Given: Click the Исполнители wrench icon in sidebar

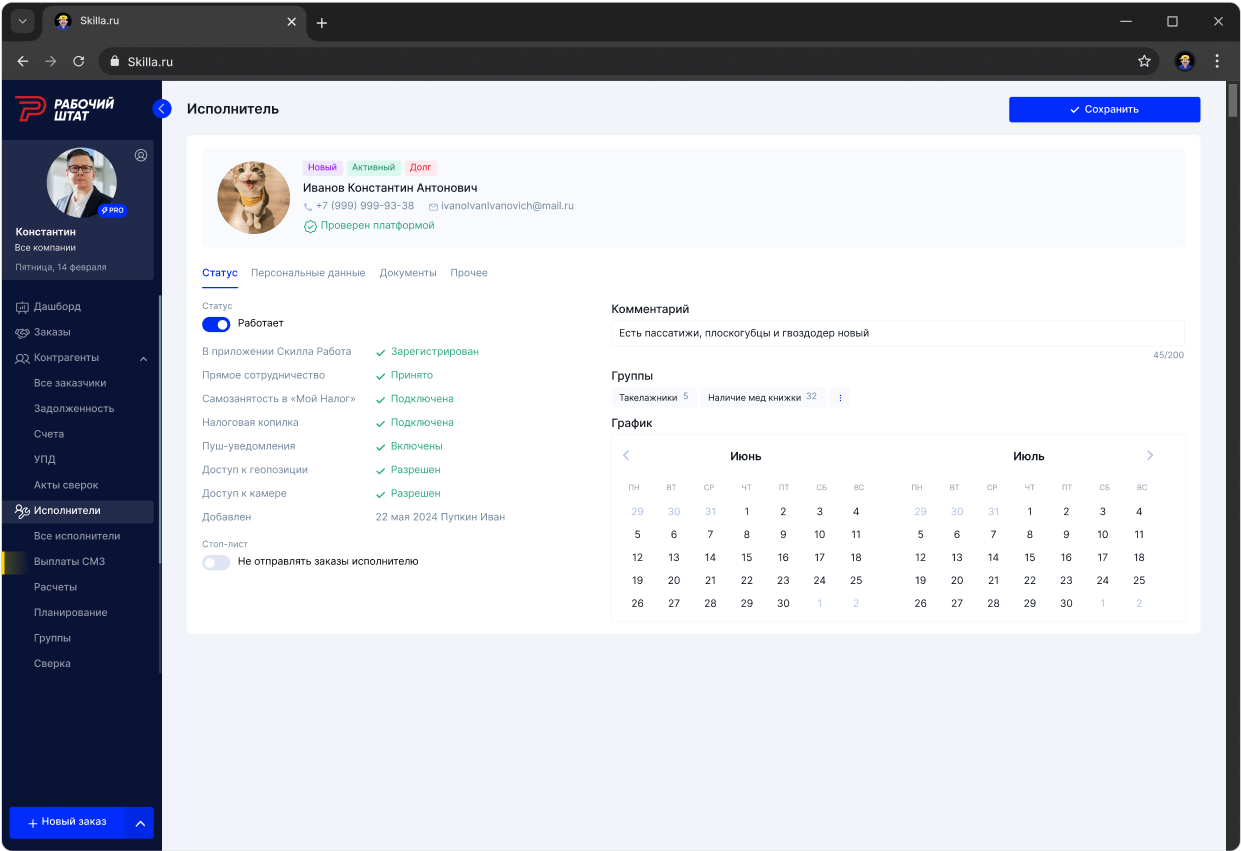Looking at the screenshot, I should (21, 510).
